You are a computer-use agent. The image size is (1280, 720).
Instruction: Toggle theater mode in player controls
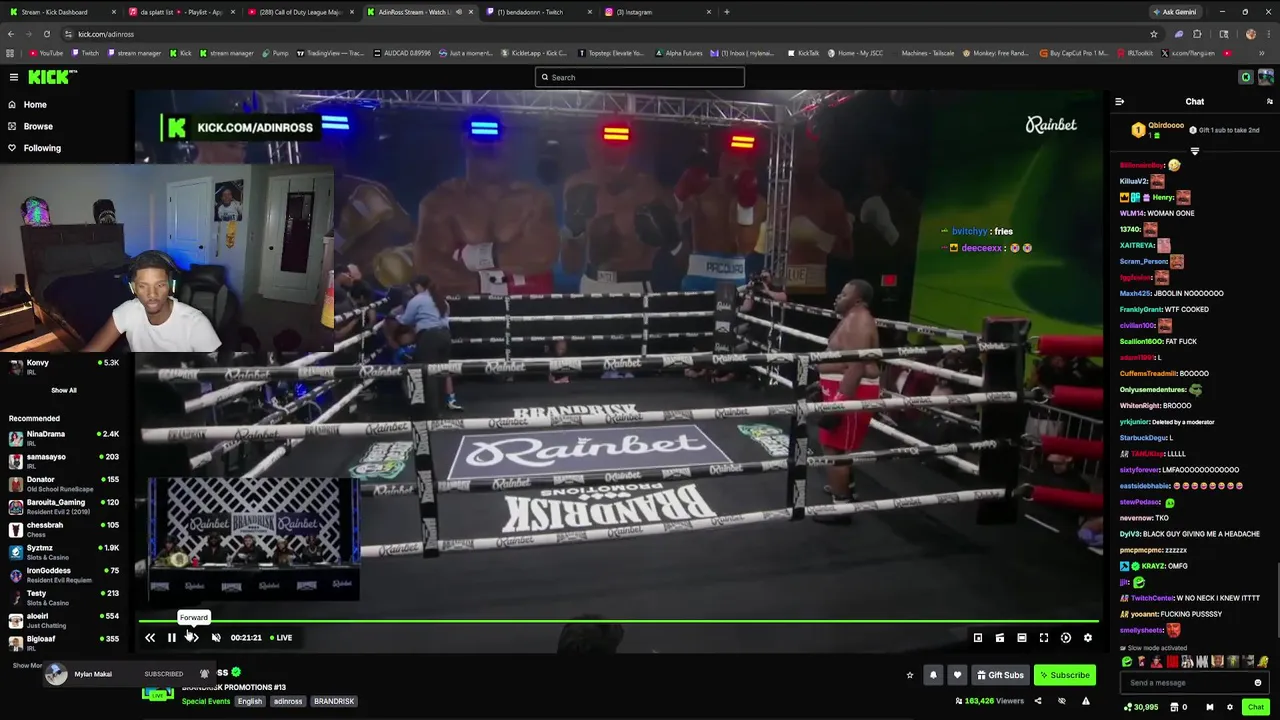tap(1022, 638)
